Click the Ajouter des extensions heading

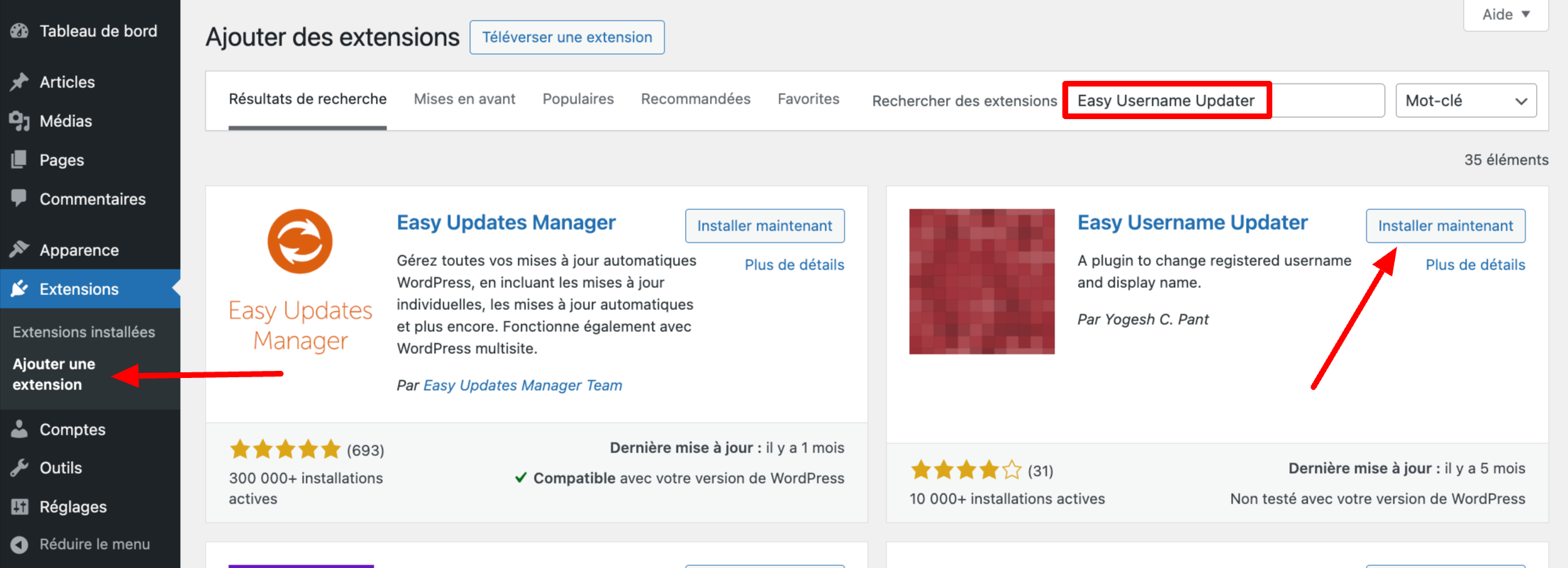(333, 37)
